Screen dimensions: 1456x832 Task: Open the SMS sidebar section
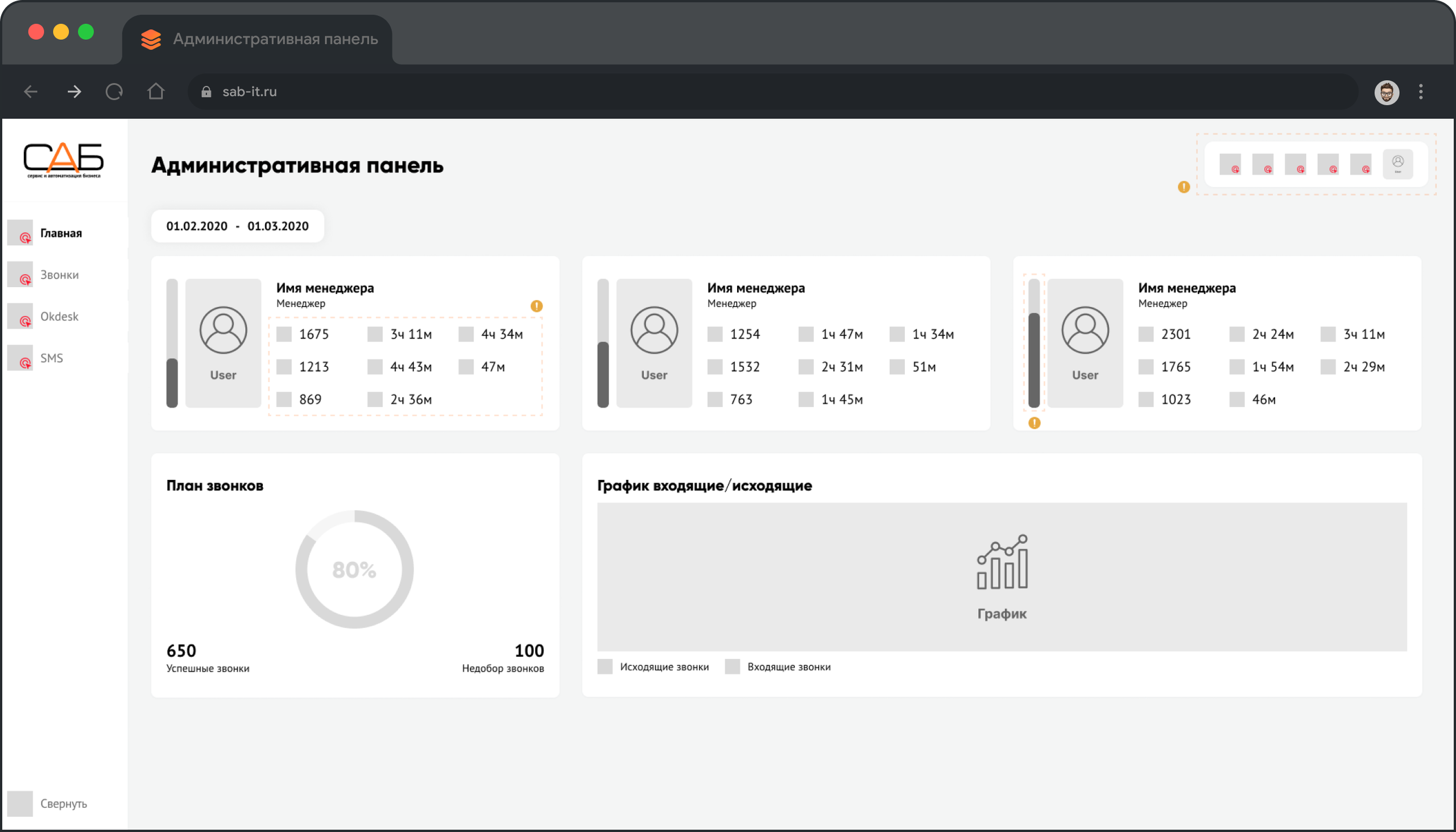tap(51, 358)
